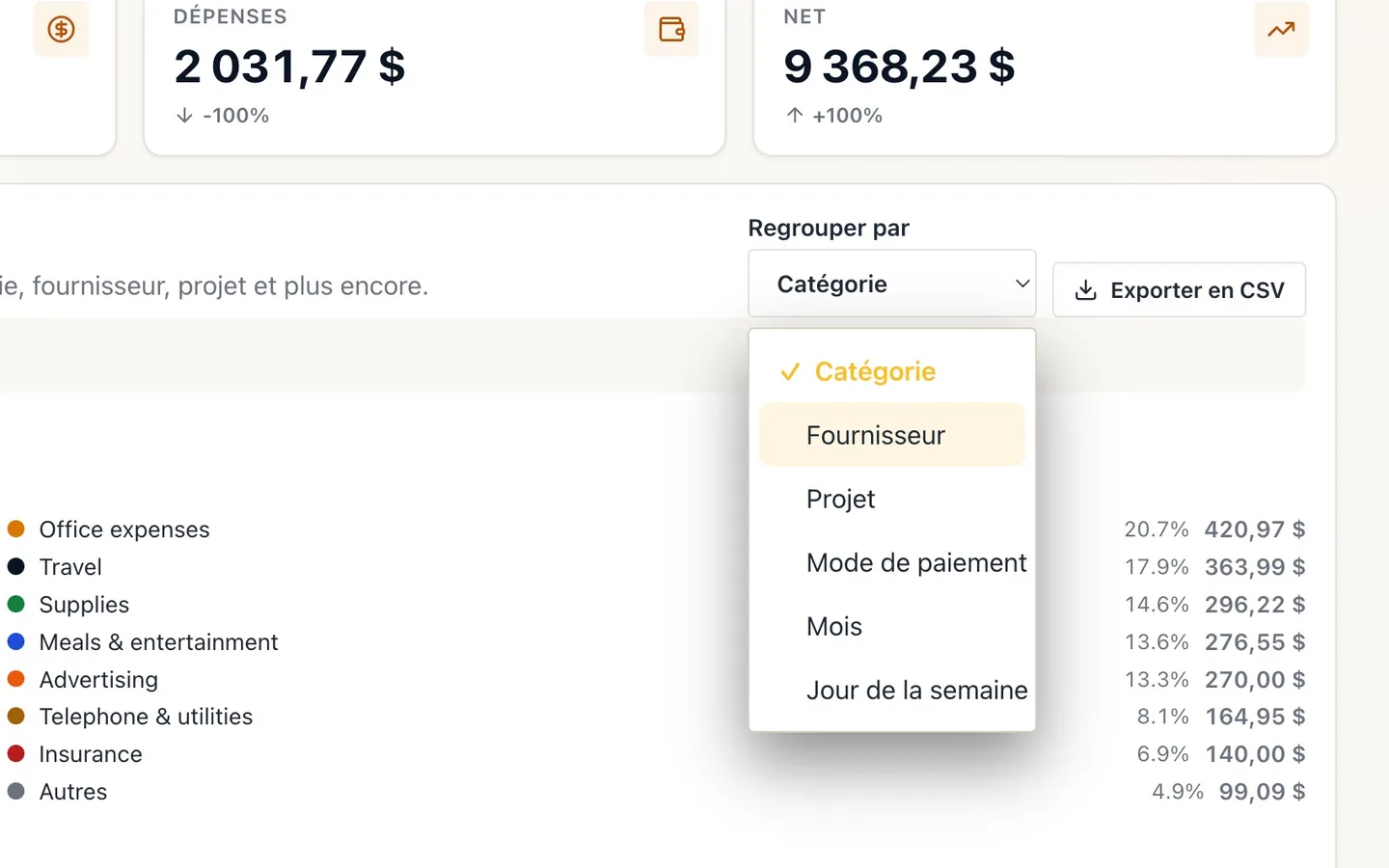The image size is (1389, 868).
Task: Click the Exporter en CSV button
Action: (x=1179, y=289)
